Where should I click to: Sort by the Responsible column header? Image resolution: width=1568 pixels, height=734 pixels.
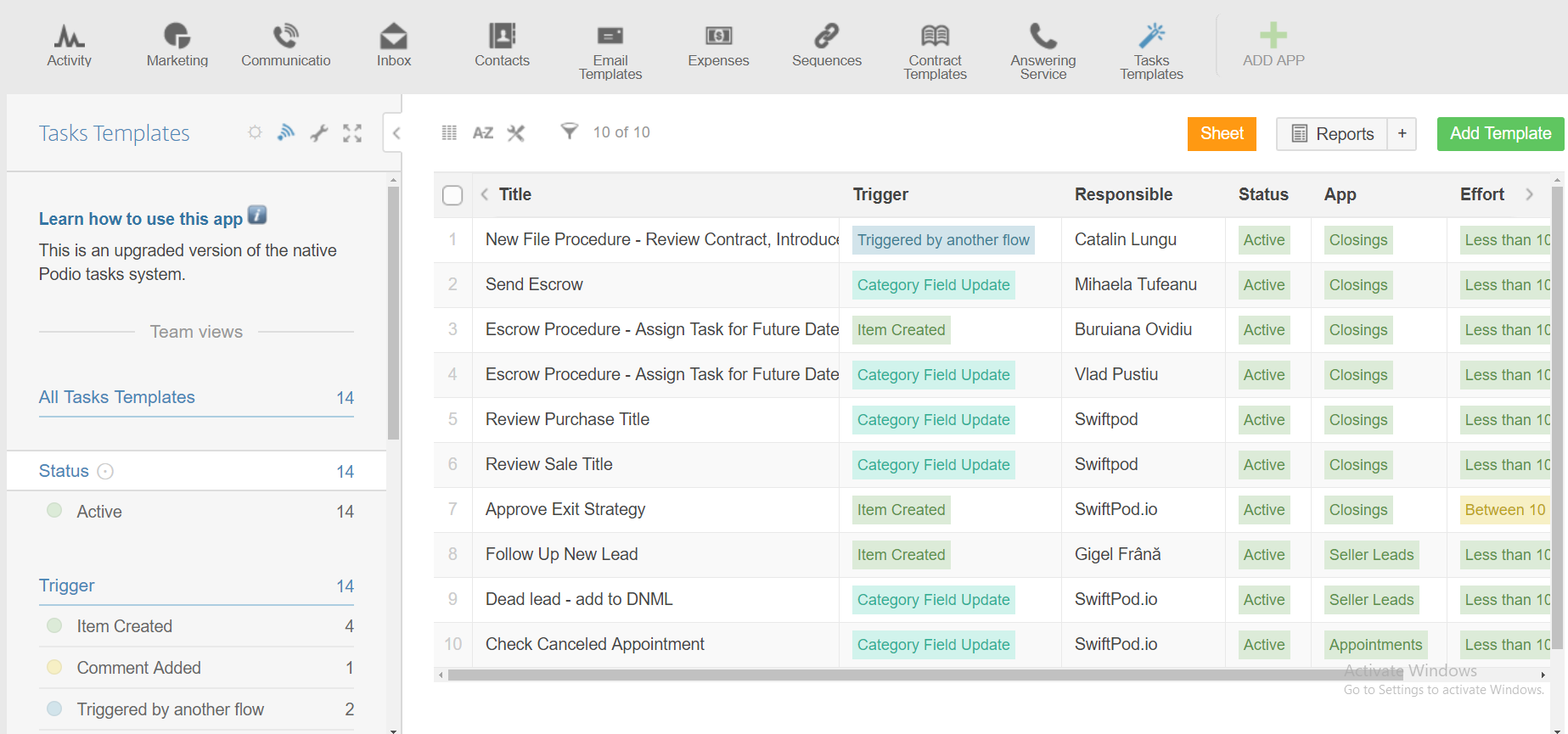[1123, 194]
